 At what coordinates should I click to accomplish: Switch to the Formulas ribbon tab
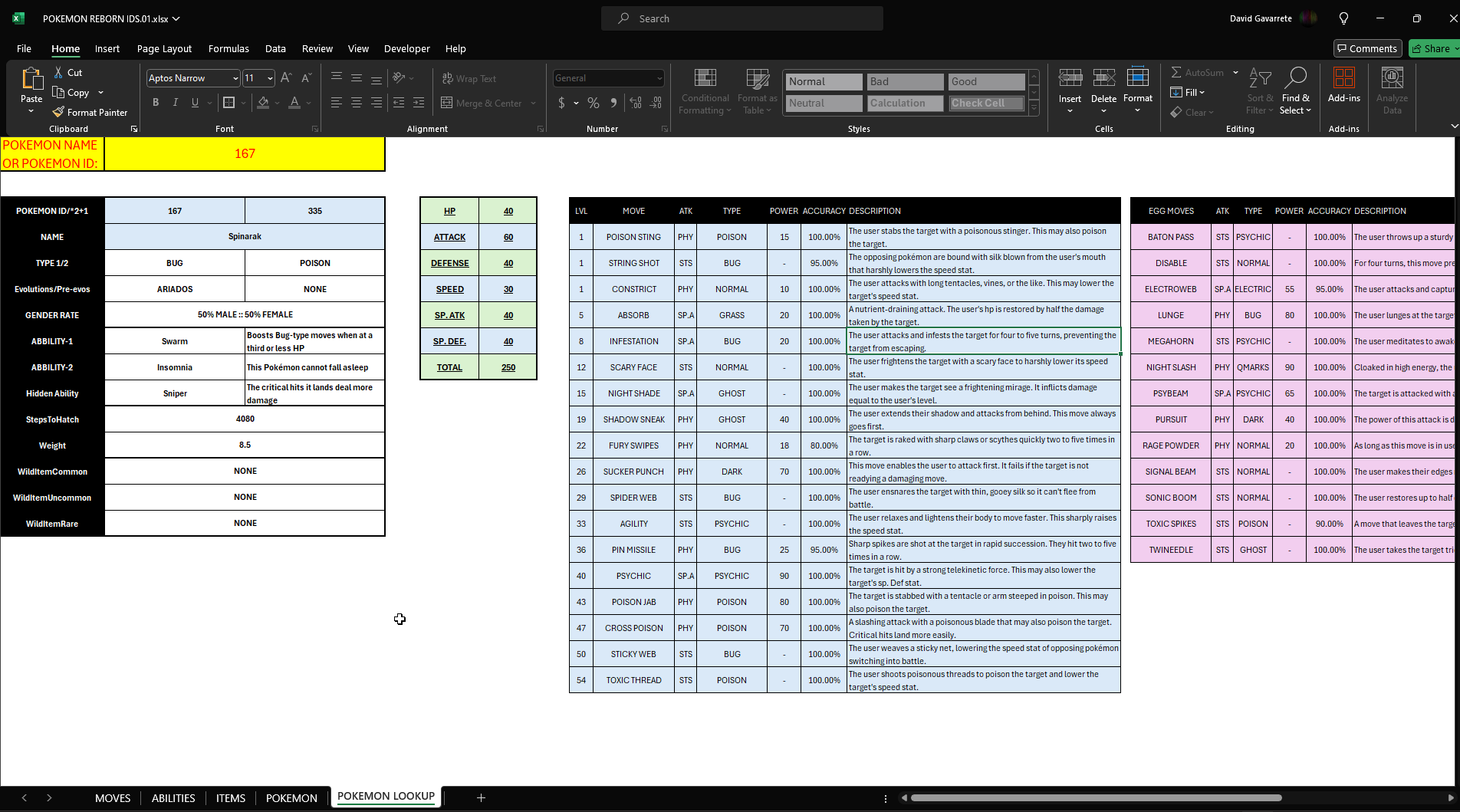click(229, 48)
